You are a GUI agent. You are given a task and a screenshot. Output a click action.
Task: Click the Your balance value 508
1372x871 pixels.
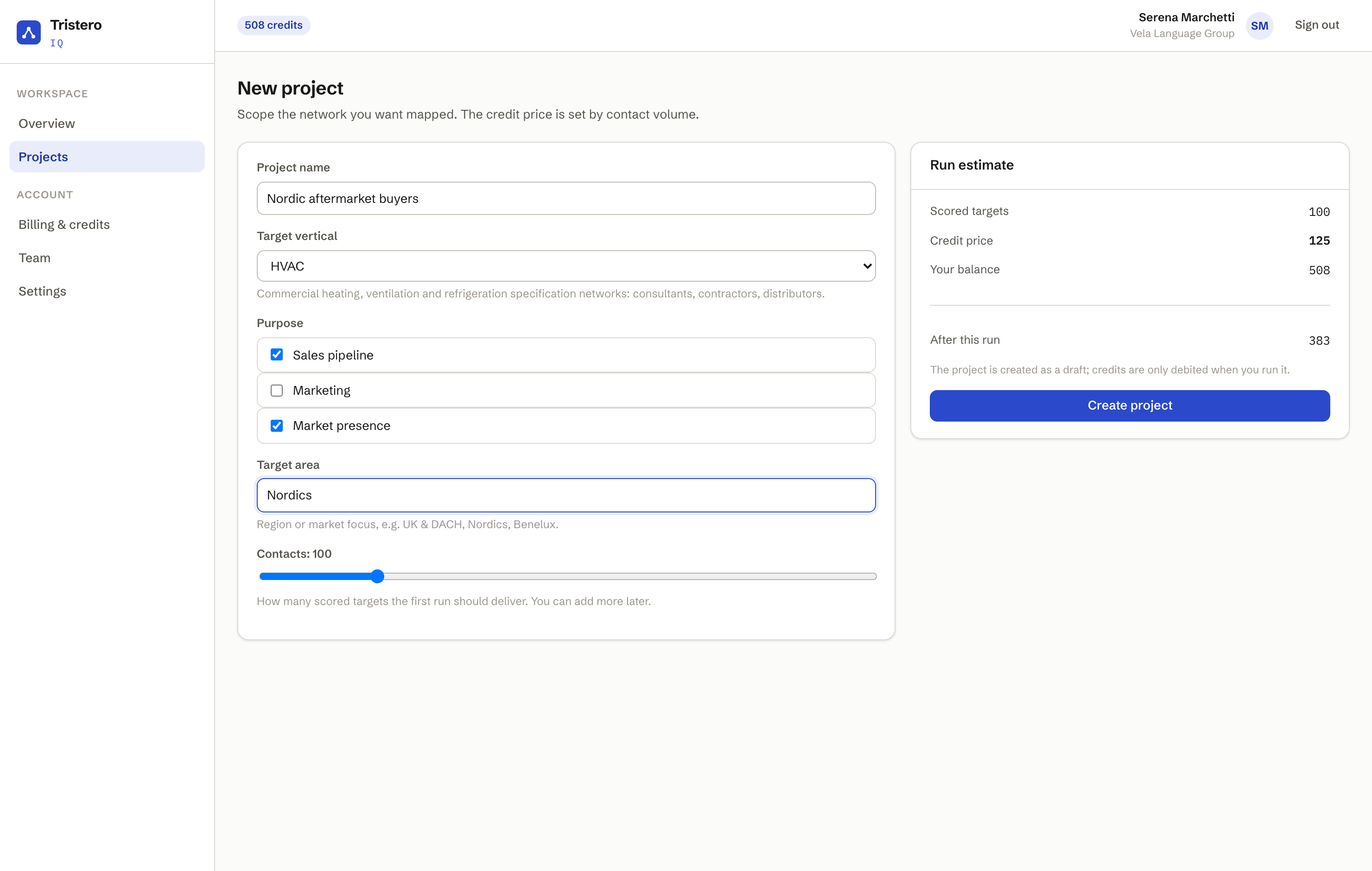coord(1319,270)
